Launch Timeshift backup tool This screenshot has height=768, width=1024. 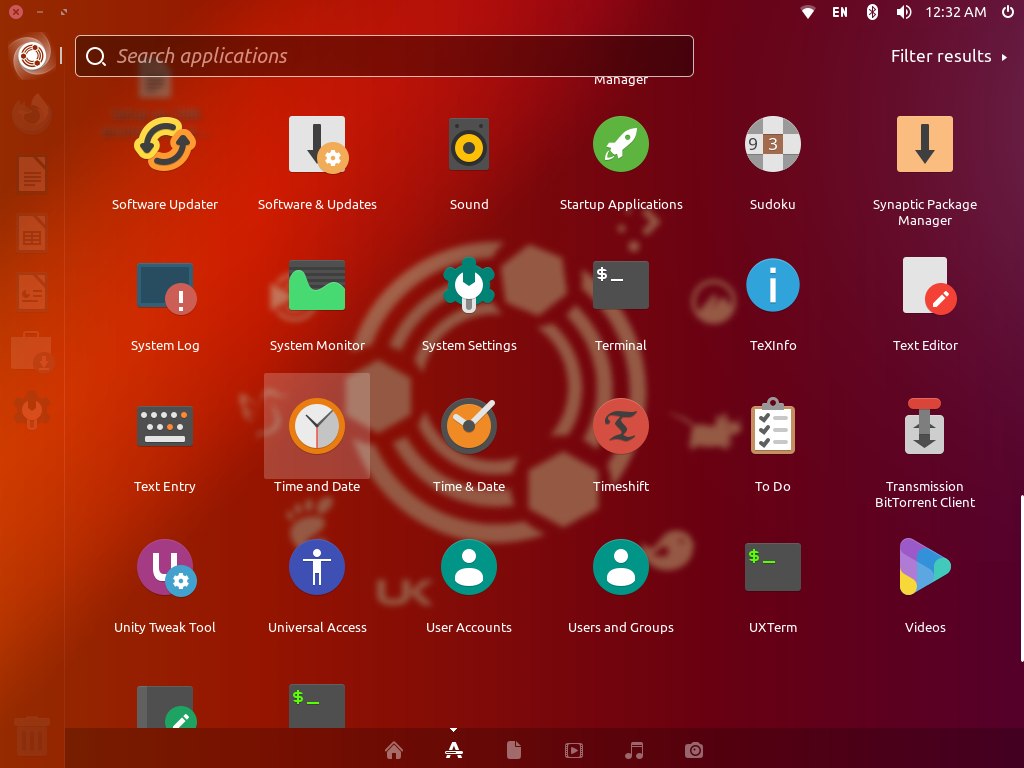click(620, 426)
